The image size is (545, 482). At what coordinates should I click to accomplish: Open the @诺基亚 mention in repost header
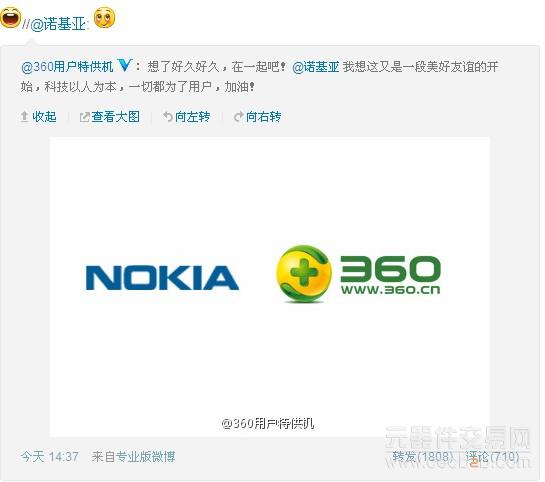point(58,24)
